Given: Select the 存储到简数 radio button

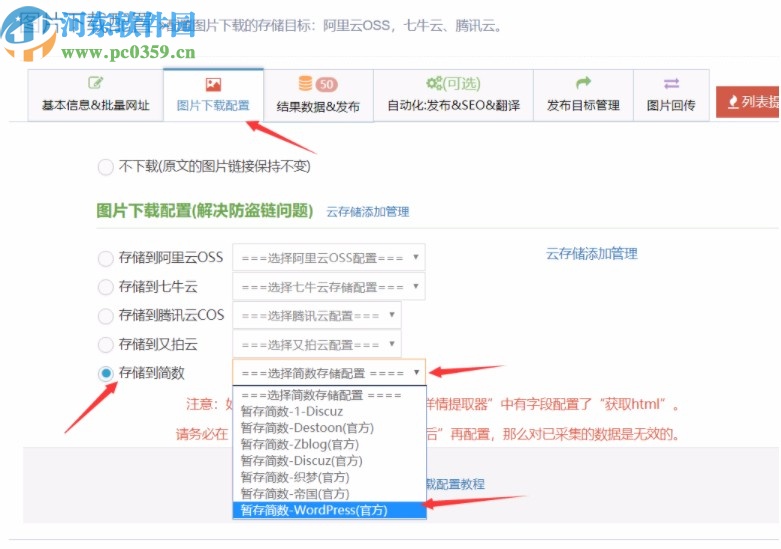Looking at the screenshot, I should [x=106, y=373].
